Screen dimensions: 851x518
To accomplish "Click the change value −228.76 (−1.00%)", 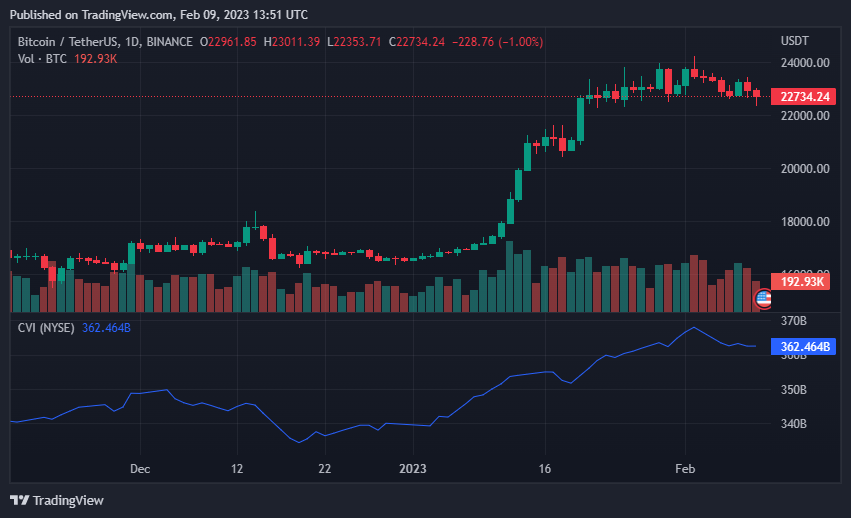I will coord(498,42).
